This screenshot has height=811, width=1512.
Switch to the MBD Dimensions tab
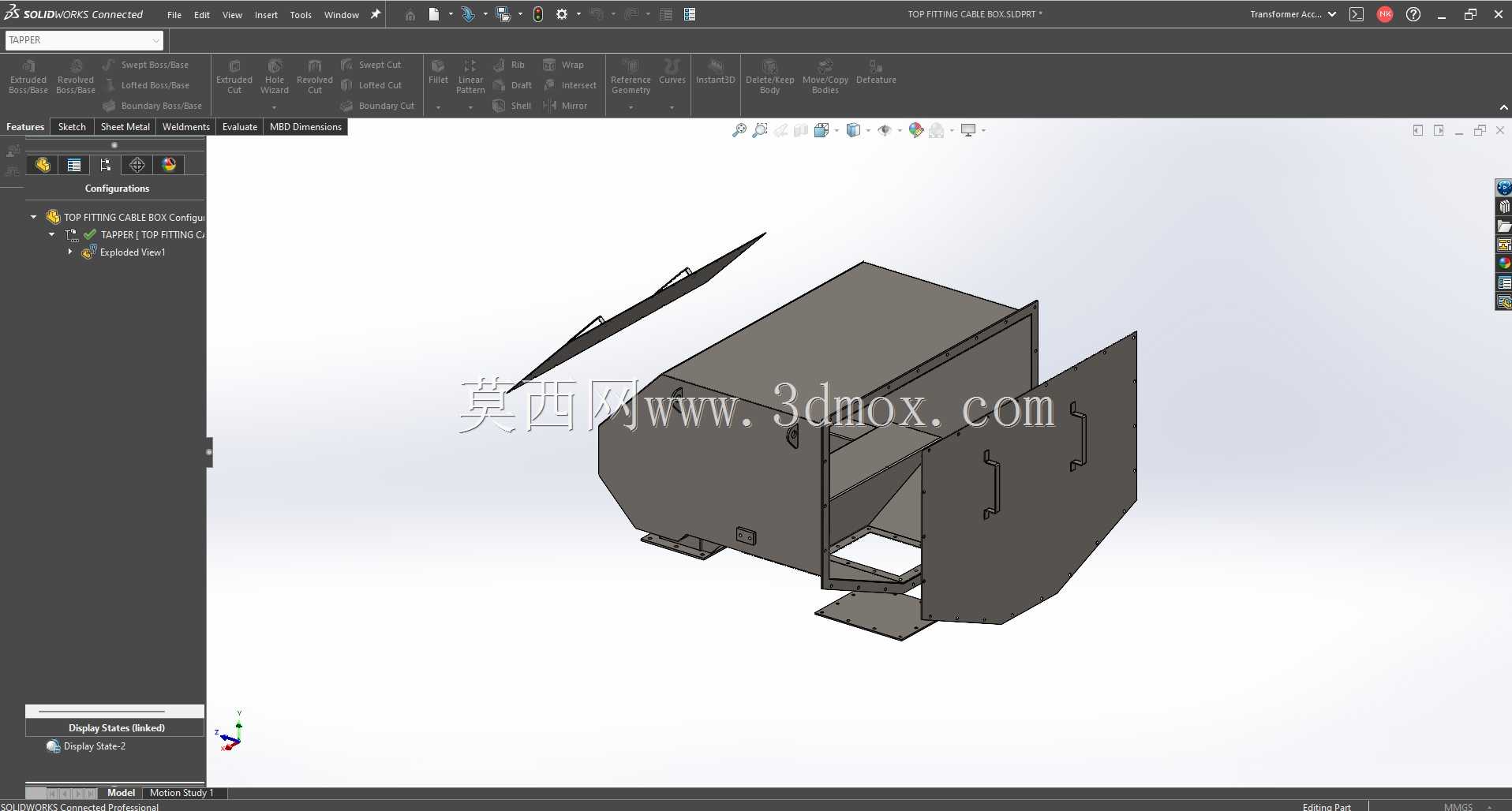[306, 127]
